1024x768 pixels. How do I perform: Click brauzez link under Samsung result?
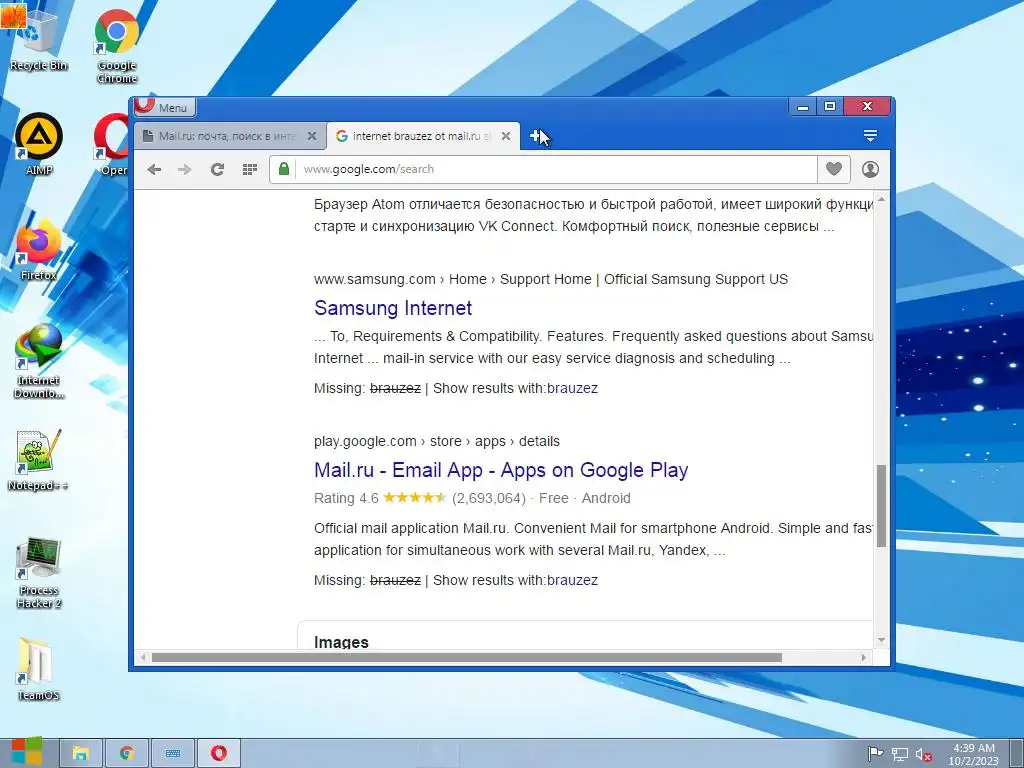point(572,388)
